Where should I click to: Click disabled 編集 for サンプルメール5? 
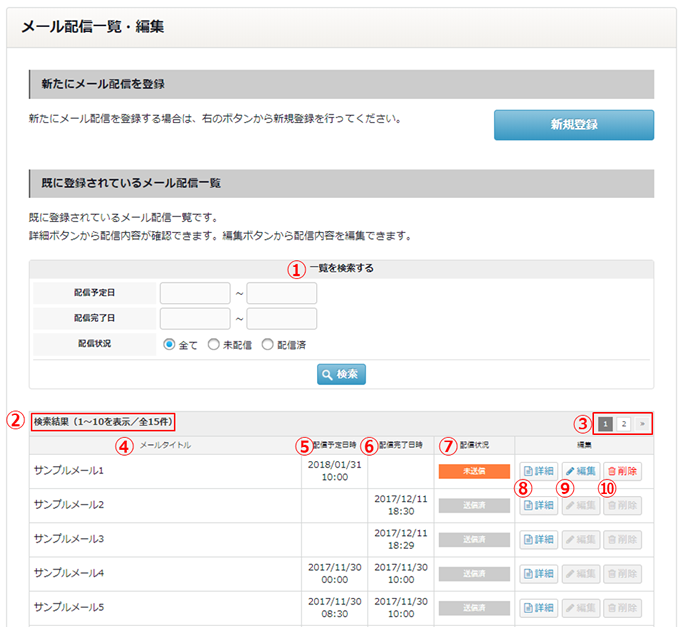click(x=581, y=608)
